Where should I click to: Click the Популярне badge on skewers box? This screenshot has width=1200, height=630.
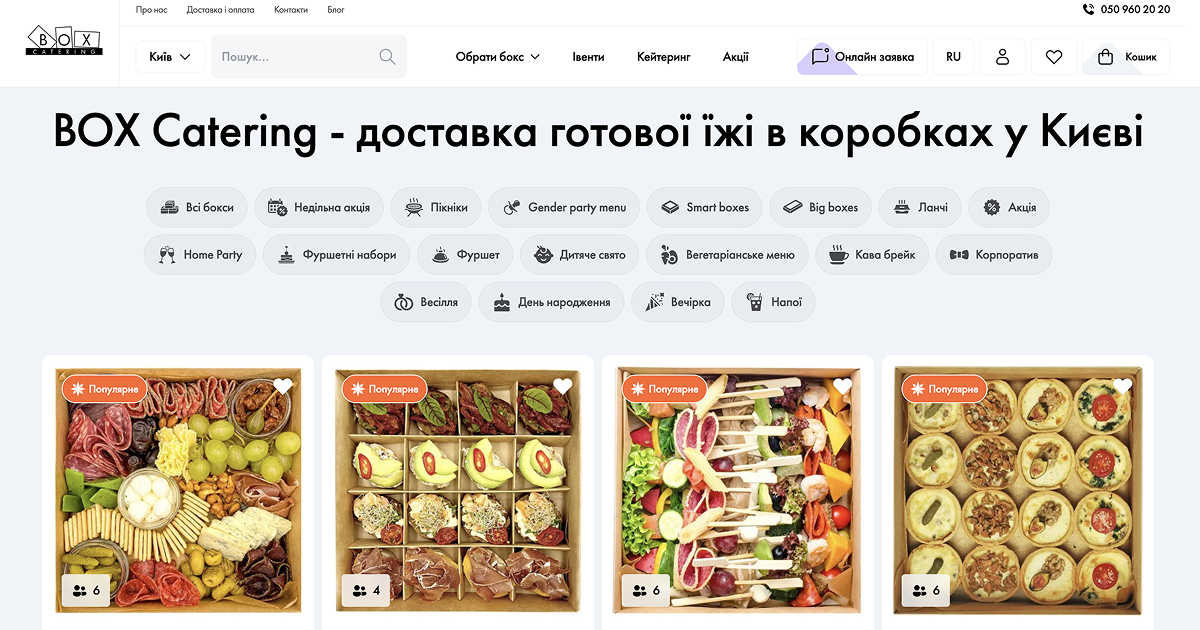tap(665, 389)
